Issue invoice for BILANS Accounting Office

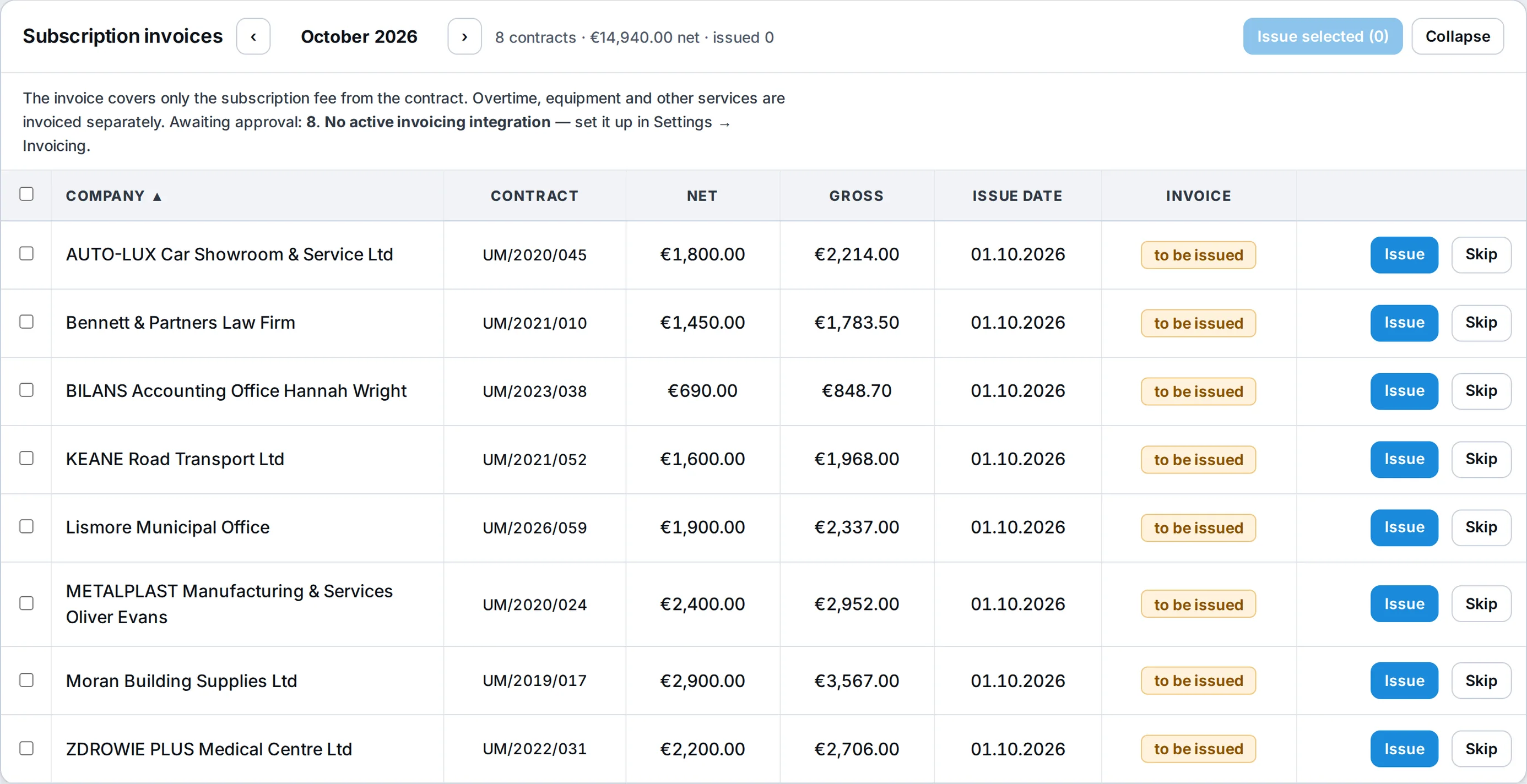(1404, 391)
